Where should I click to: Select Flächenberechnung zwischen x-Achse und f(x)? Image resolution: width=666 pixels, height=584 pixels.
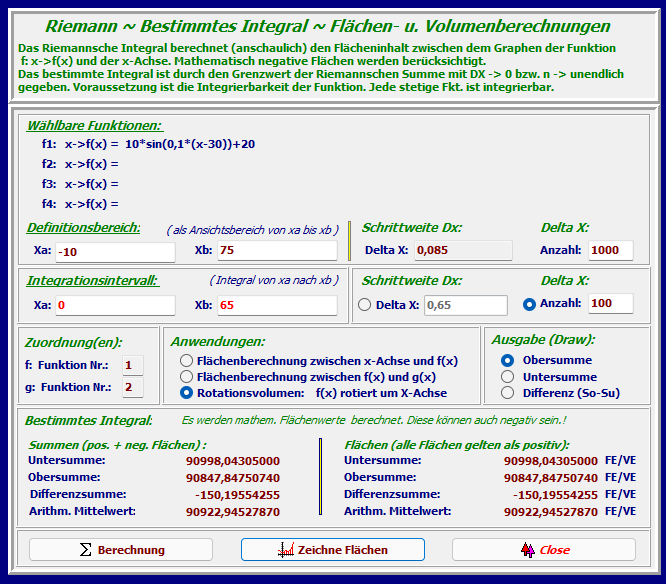click(x=185, y=360)
